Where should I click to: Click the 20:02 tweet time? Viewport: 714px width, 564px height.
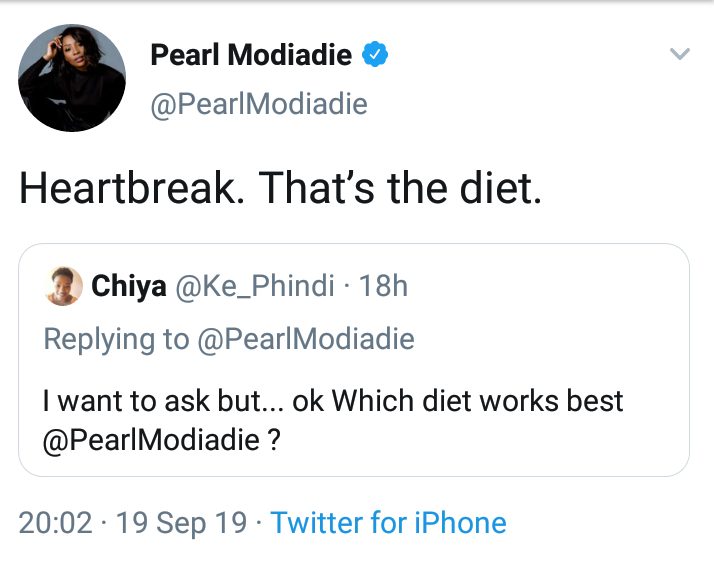[x=55, y=523]
